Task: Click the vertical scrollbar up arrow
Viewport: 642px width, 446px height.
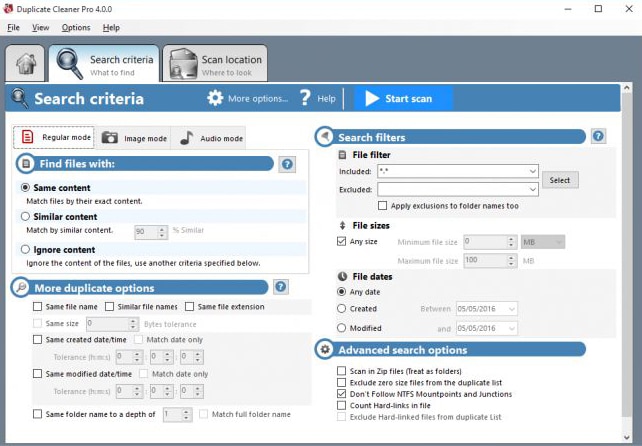Action: [627, 88]
